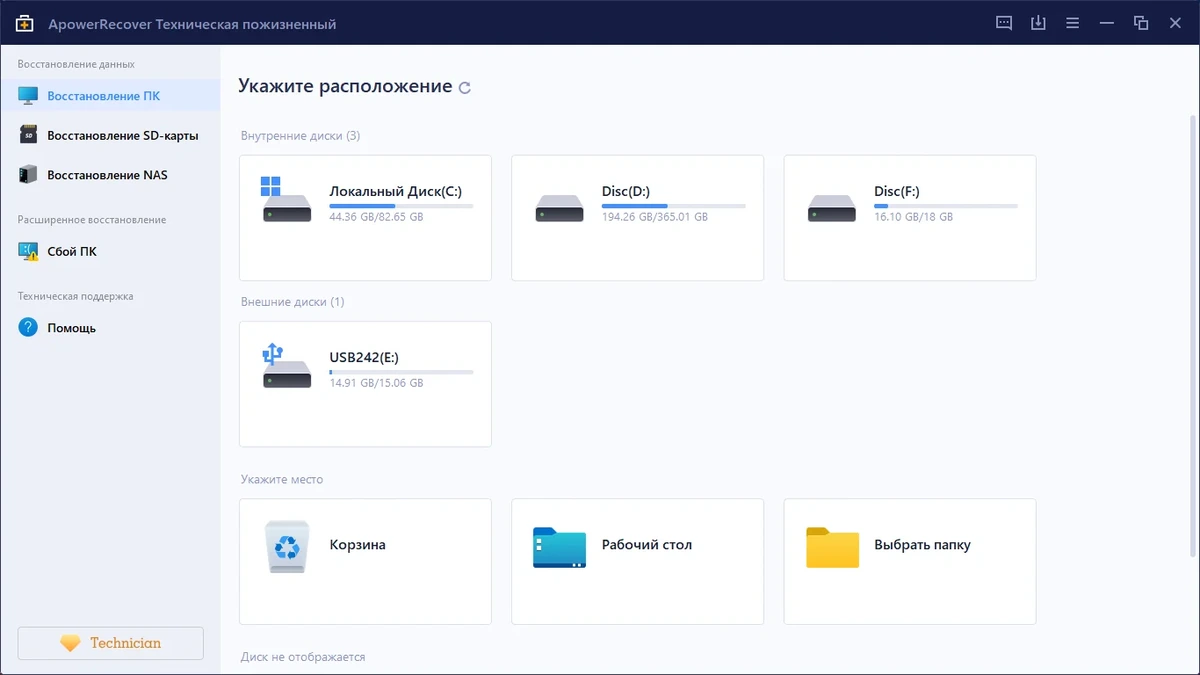Click usage bar of USB242(E:)
Screen dimensions: 1200x675
[401, 372]
